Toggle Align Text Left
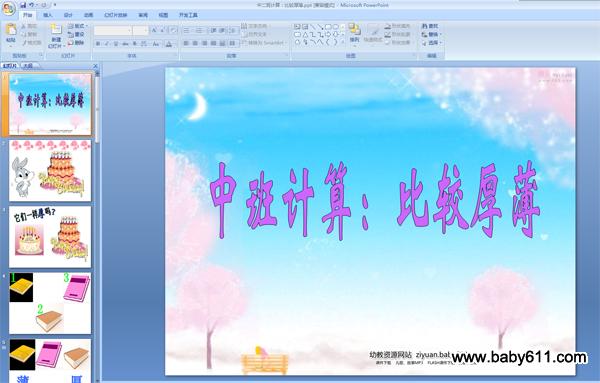The height and width of the screenshot is (383, 600). [186, 44]
